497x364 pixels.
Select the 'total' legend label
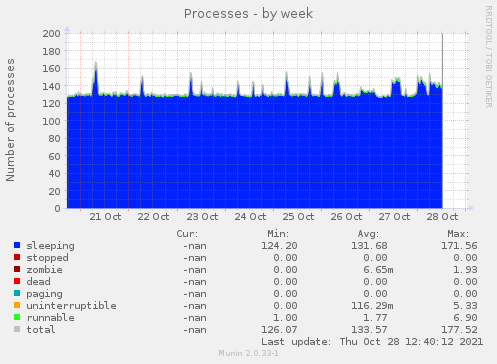[41, 330]
